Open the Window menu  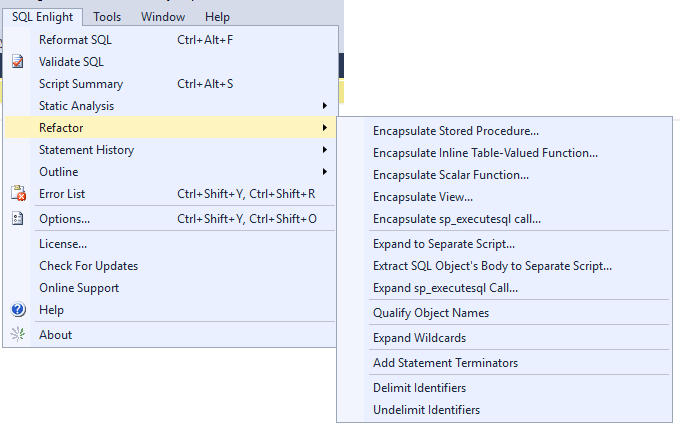163,17
